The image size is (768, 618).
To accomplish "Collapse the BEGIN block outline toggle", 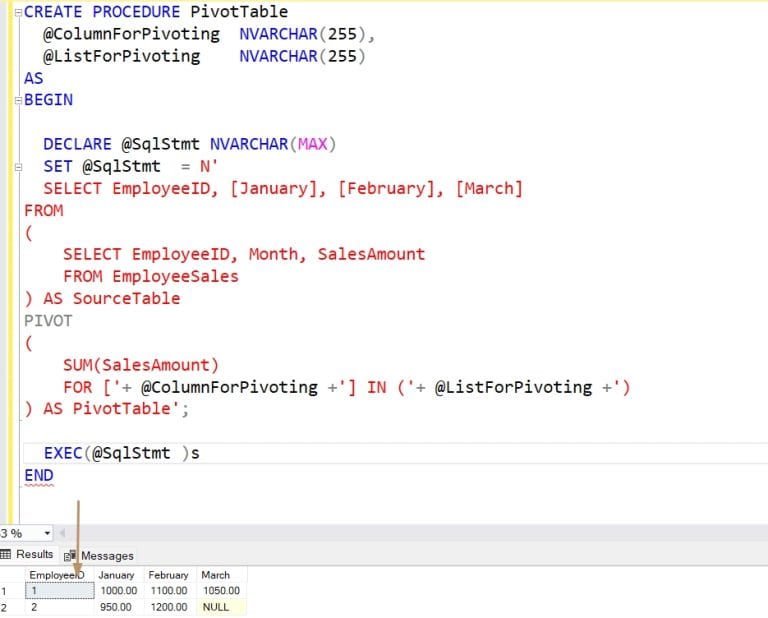I will coord(18,101).
